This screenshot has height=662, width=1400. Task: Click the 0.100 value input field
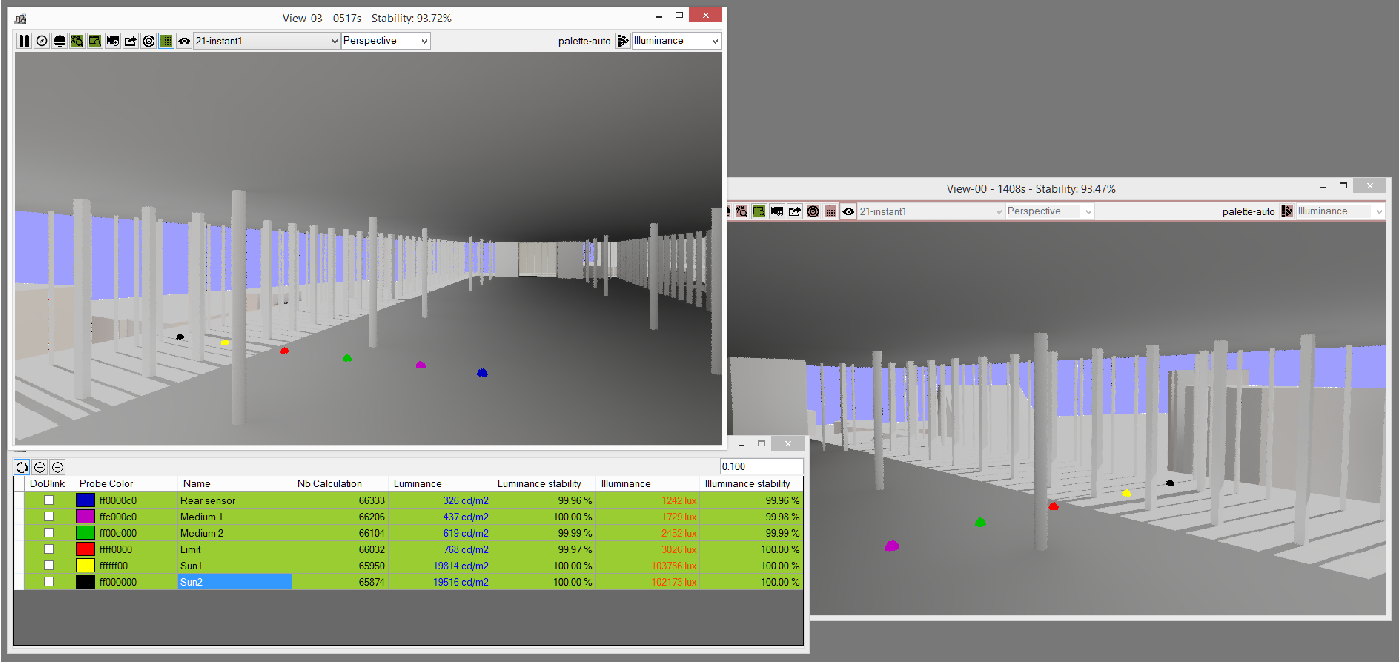761,467
